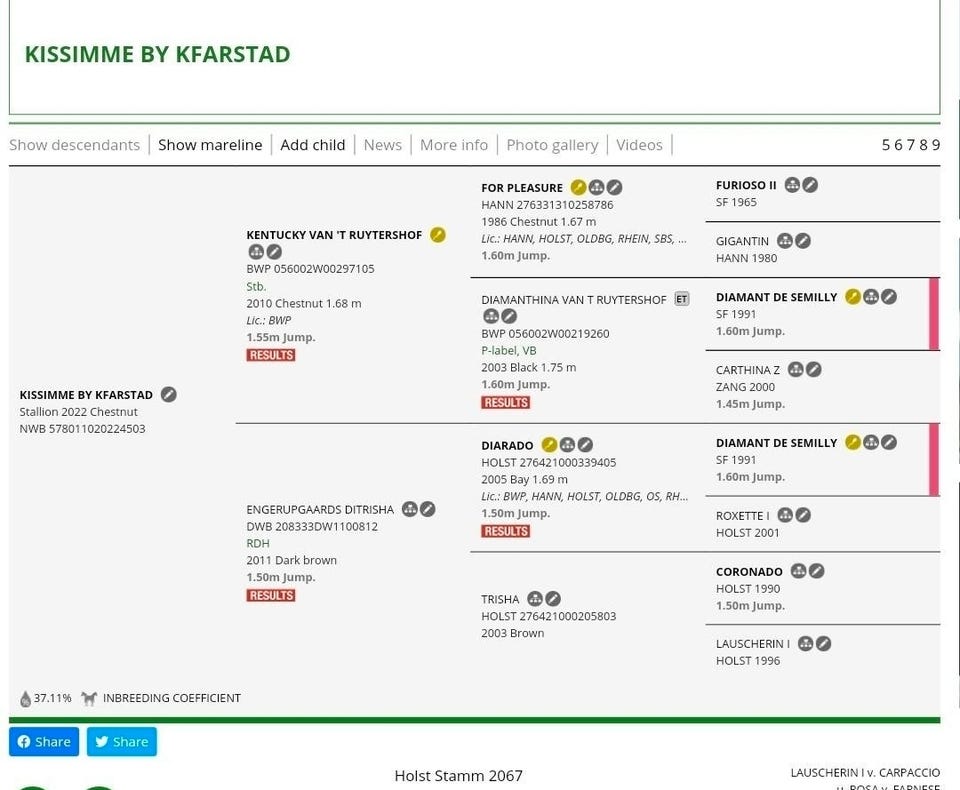960x790 pixels.
Task: Click the edit pencil next to Lauscherin I
Action: pyautogui.click(x=823, y=643)
